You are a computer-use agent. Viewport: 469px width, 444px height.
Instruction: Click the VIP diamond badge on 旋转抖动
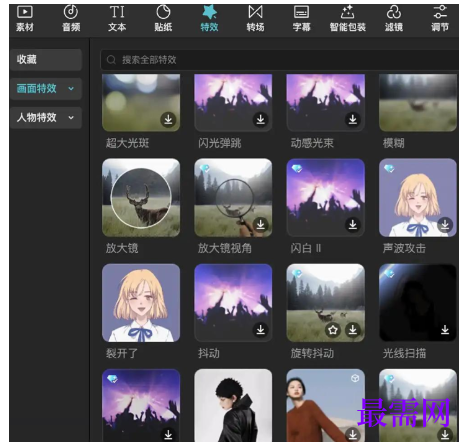[x=297, y=273]
